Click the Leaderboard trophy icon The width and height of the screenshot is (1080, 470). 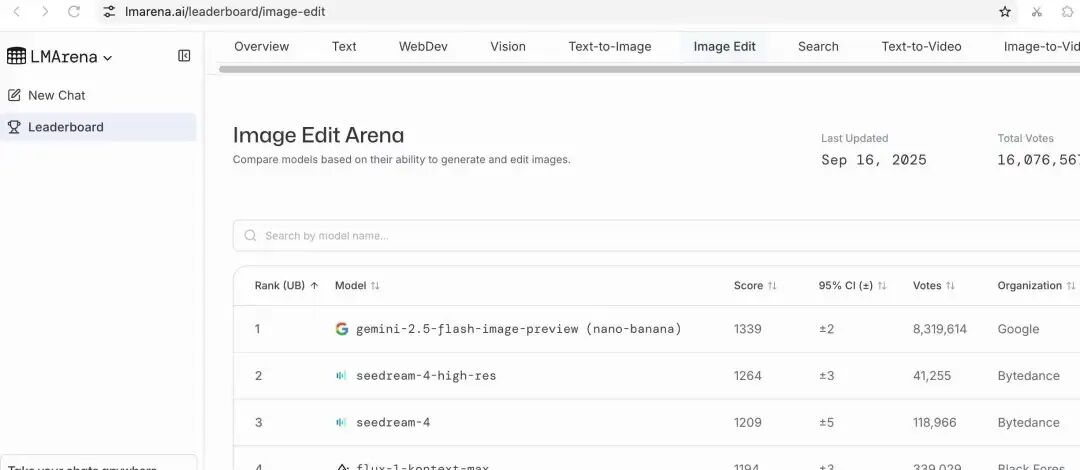pyautogui.click(x=14, y=127)
